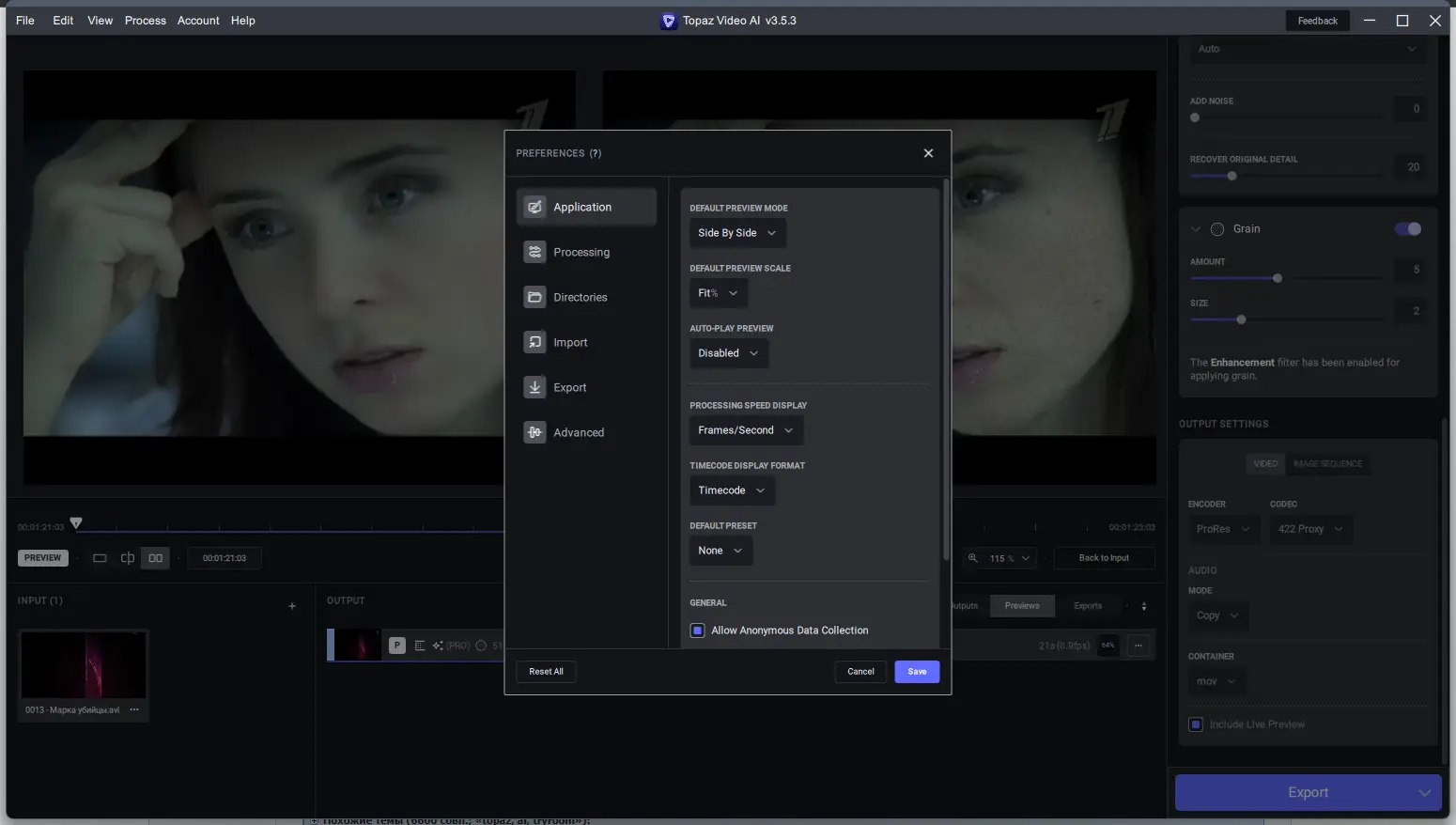
Task: Select the split view preview icon
Action: (128, 558)
